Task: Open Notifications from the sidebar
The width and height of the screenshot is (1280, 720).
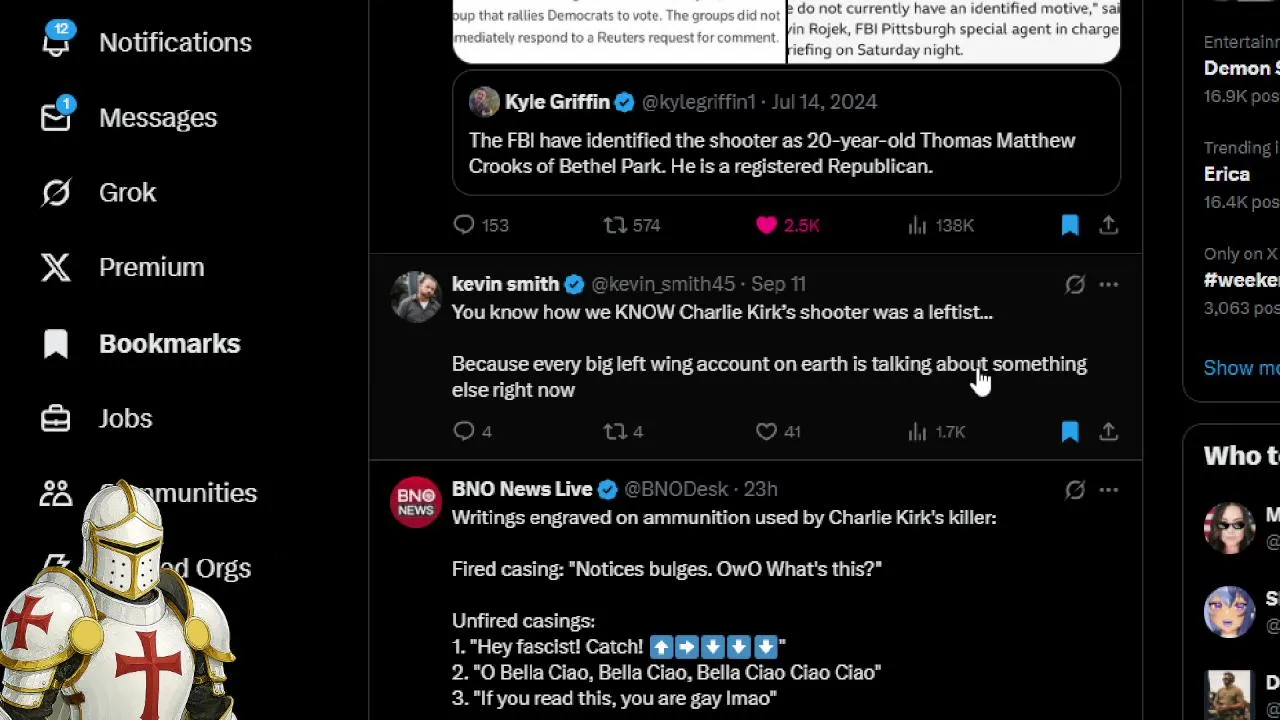Action: pyautogui.click(x=146, y=42)
